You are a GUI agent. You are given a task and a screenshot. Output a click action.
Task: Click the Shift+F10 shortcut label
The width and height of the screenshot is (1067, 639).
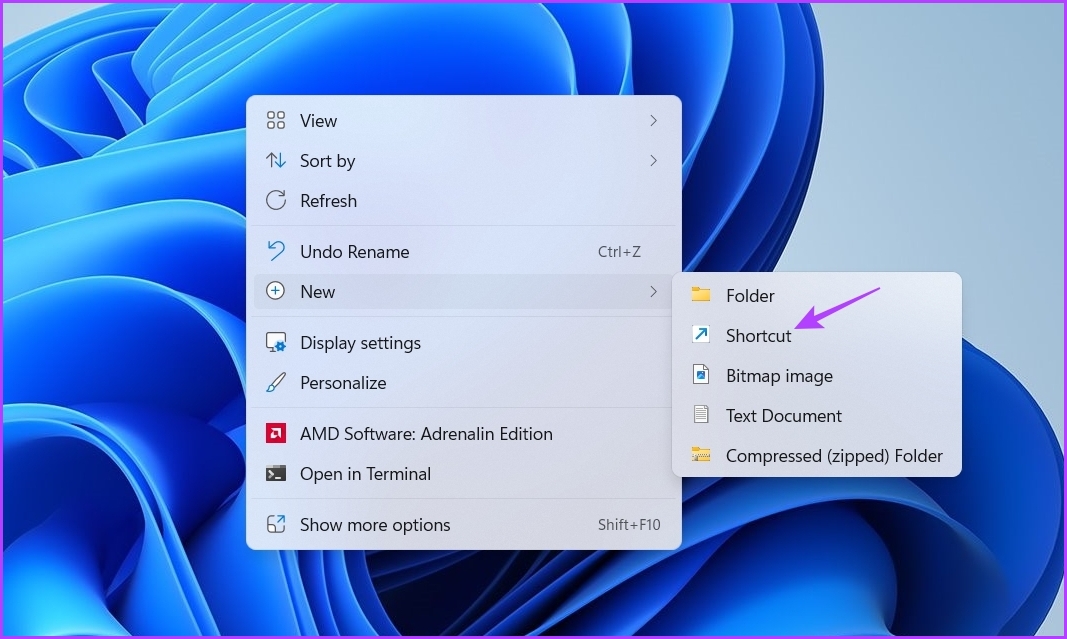coord(629,525)
